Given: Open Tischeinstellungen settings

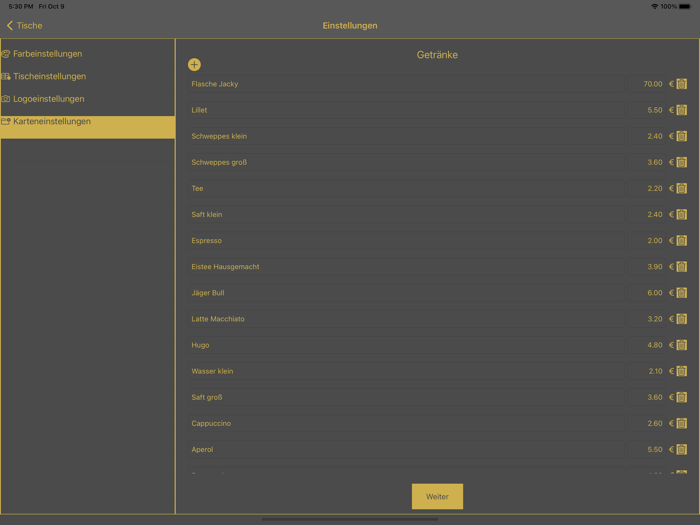Looking at the screenshot, I should (x=88, y=76).
